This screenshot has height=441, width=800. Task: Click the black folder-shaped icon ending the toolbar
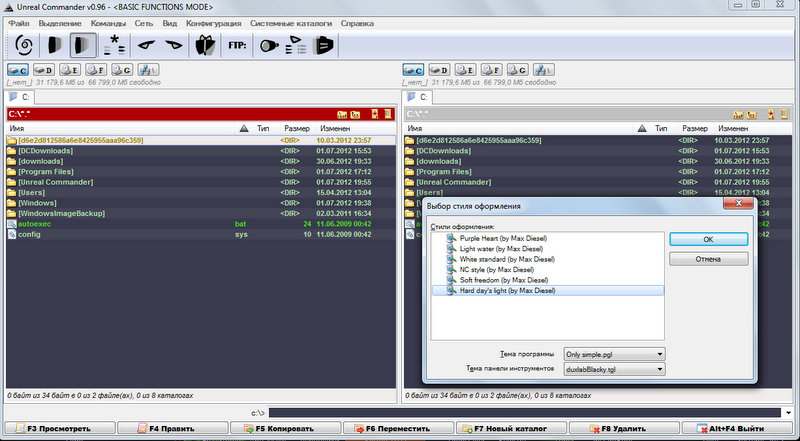click(x=323, y=45)
